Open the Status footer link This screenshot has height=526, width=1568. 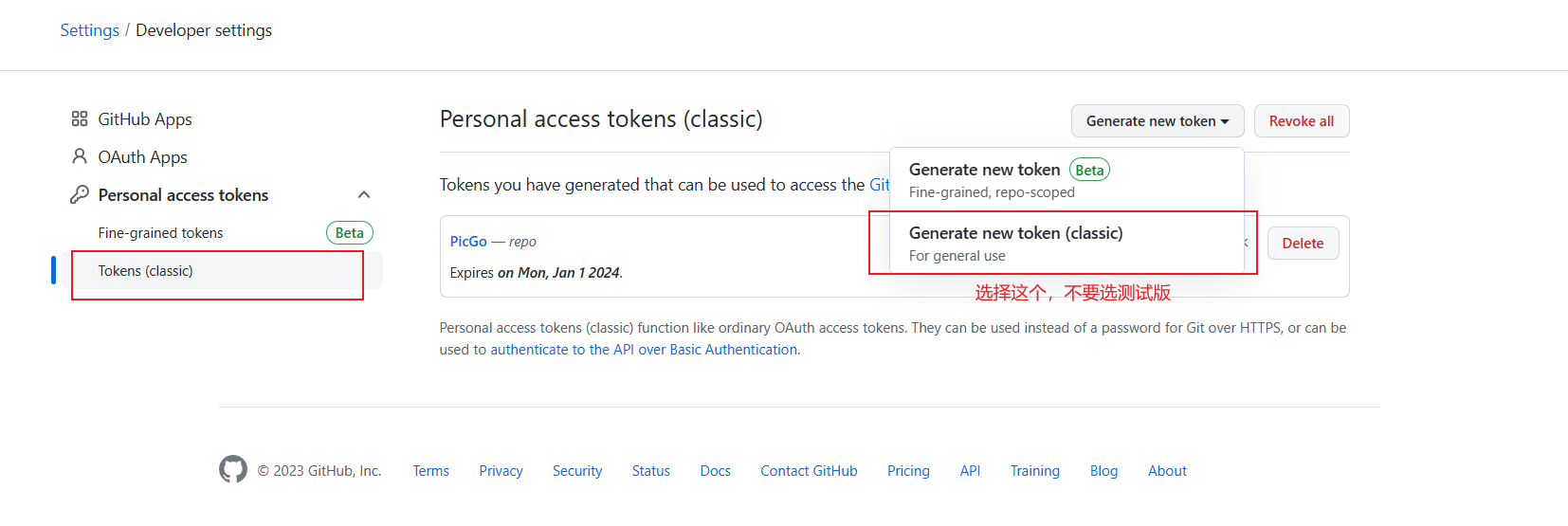coord(651,471)
